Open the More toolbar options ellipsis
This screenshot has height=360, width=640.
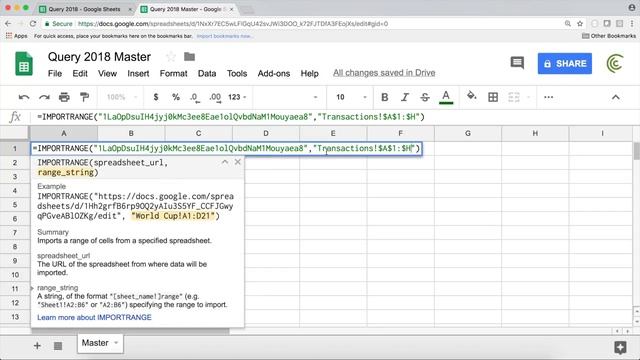[x=549, y=97]
